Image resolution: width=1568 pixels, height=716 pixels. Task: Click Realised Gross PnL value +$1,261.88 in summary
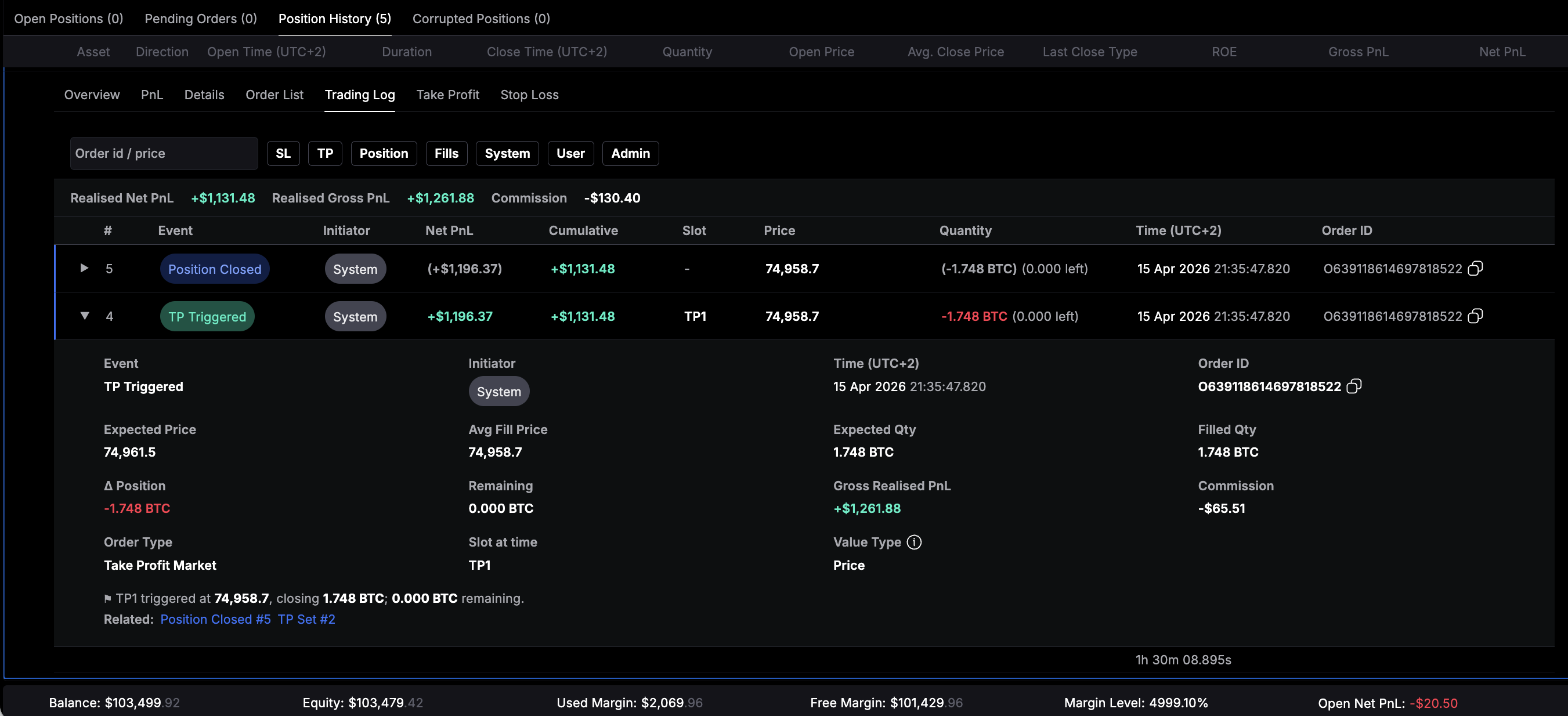(440, 198)
